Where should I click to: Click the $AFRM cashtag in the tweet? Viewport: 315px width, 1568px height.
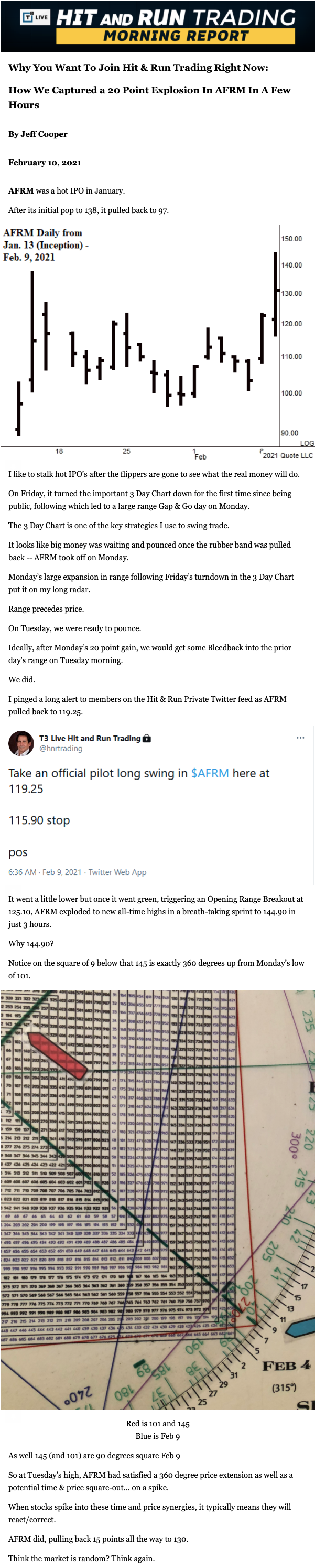click(210, 773)
